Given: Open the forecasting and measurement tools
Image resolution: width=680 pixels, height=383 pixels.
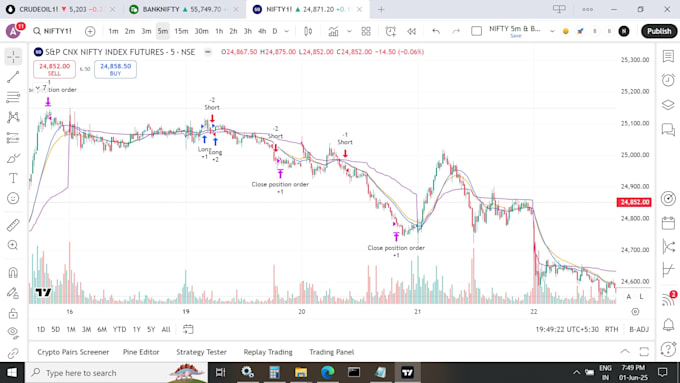Looking at the screenshot, I should point(13,137).
